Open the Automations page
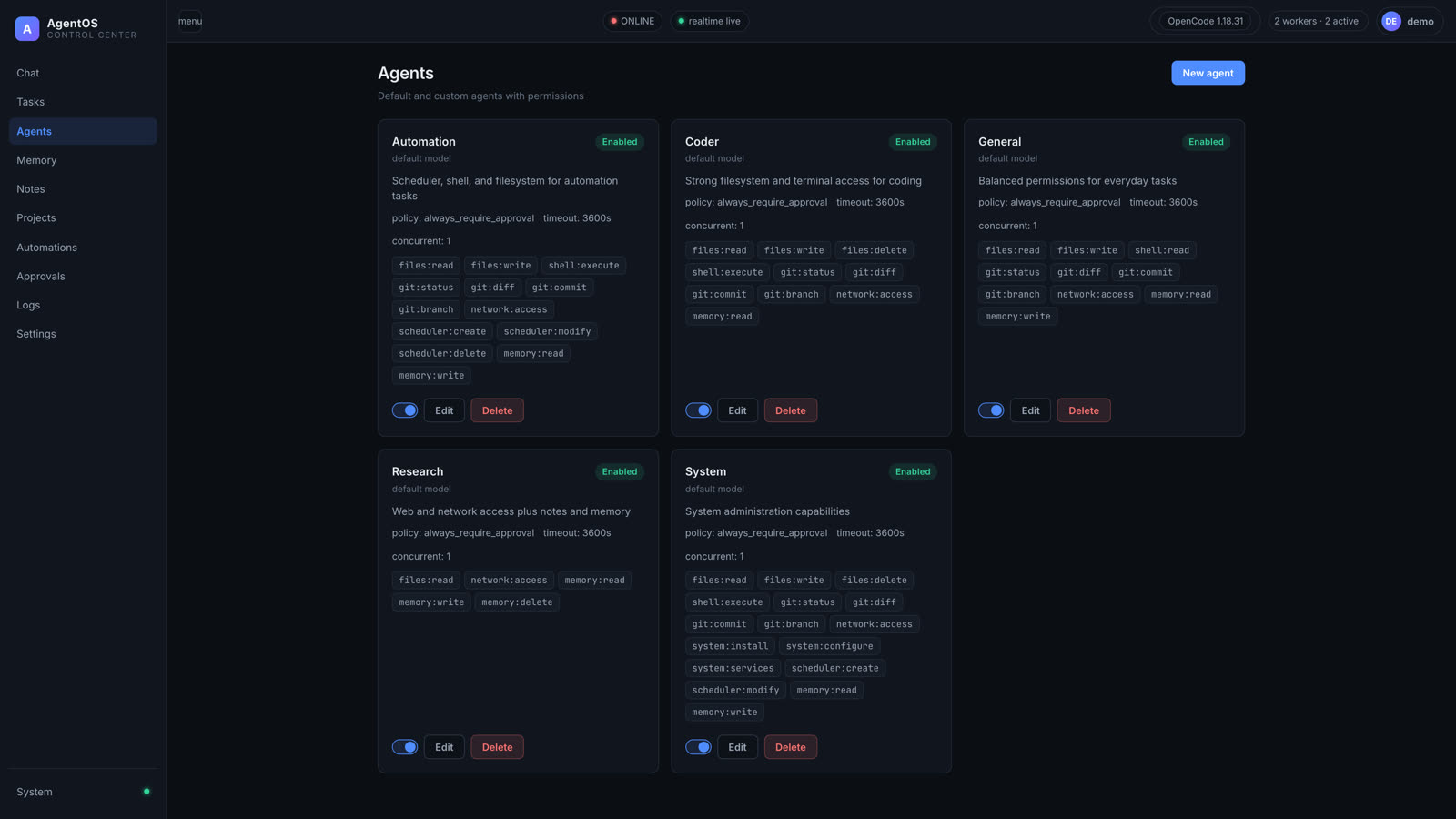 tap(83, 248)
